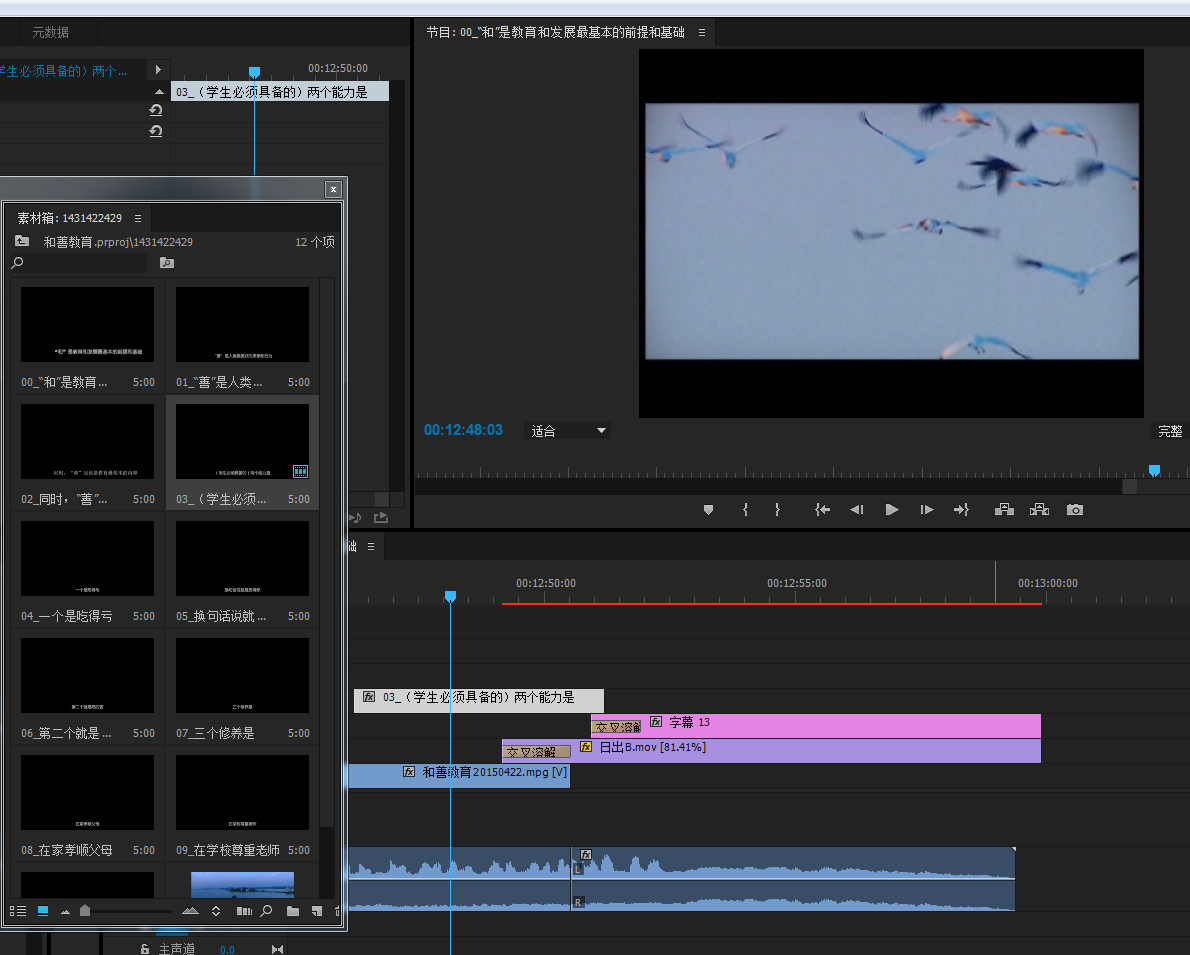The height and width of the screenshot is (955, 1190).
Task: Select the 02_同时,"善" clip thumbnail
Action: tap(87, 441)
